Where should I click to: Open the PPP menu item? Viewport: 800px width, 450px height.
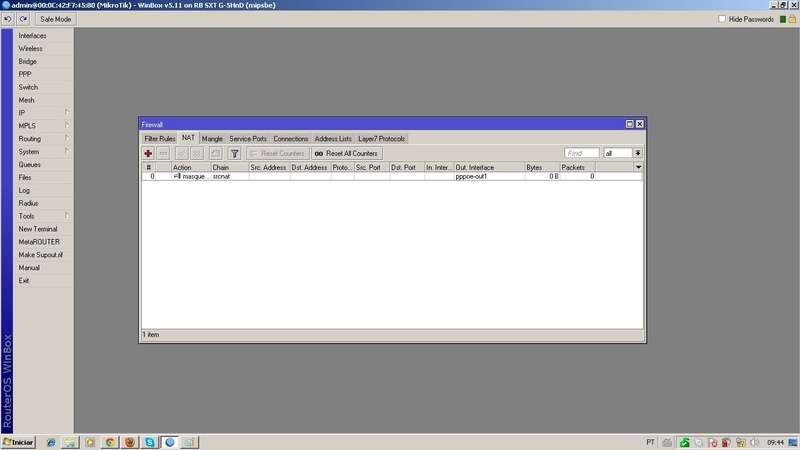[x=43, y=74]
